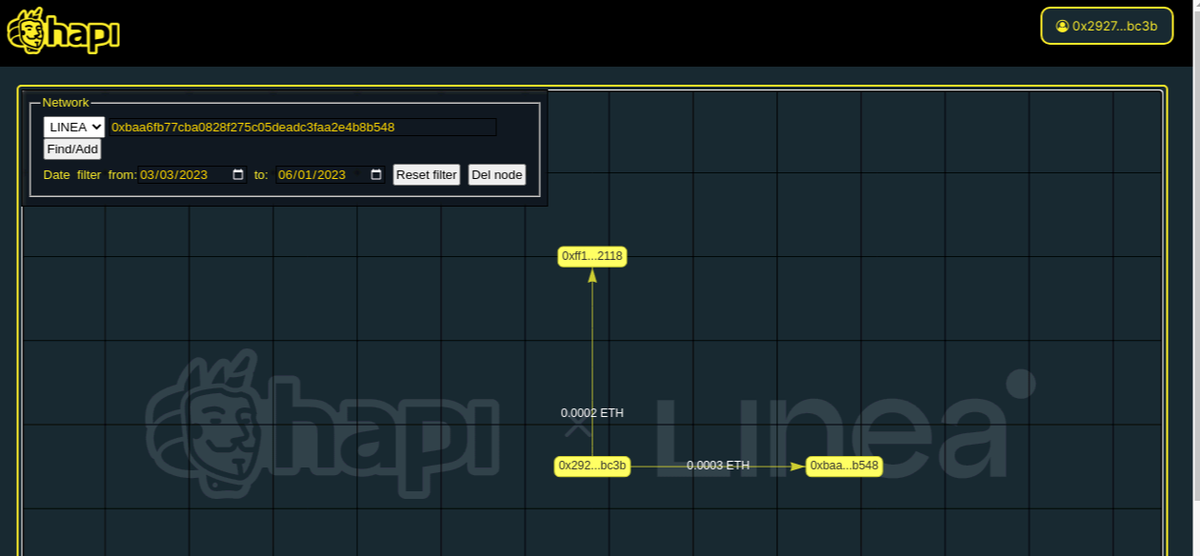Image resolution: width=1200 pixels, height=556 pixels.
Task: Open calendar picker for the from date
Action: (x=238, y=175)
